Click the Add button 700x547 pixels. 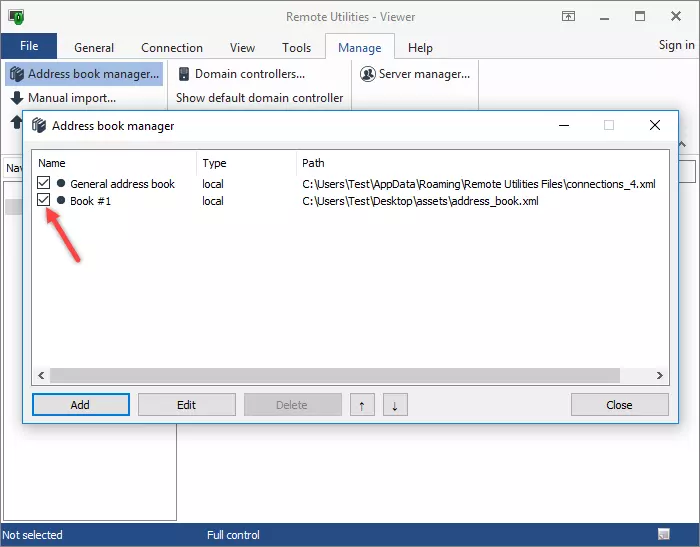[x=81, y=405]
